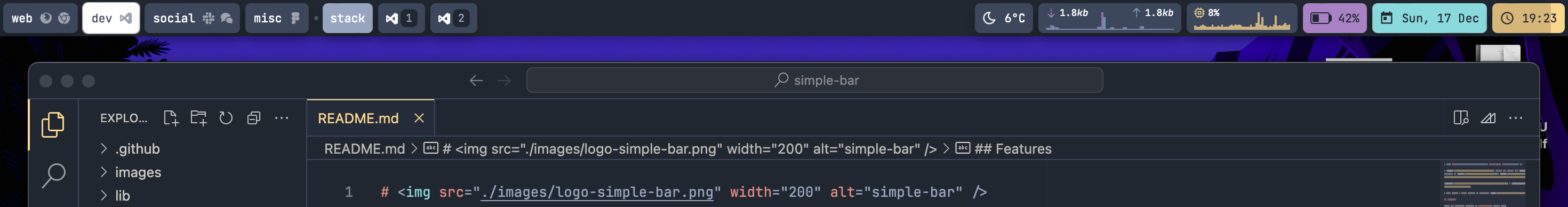Create a new file in Explorer

tap(171, 118)
